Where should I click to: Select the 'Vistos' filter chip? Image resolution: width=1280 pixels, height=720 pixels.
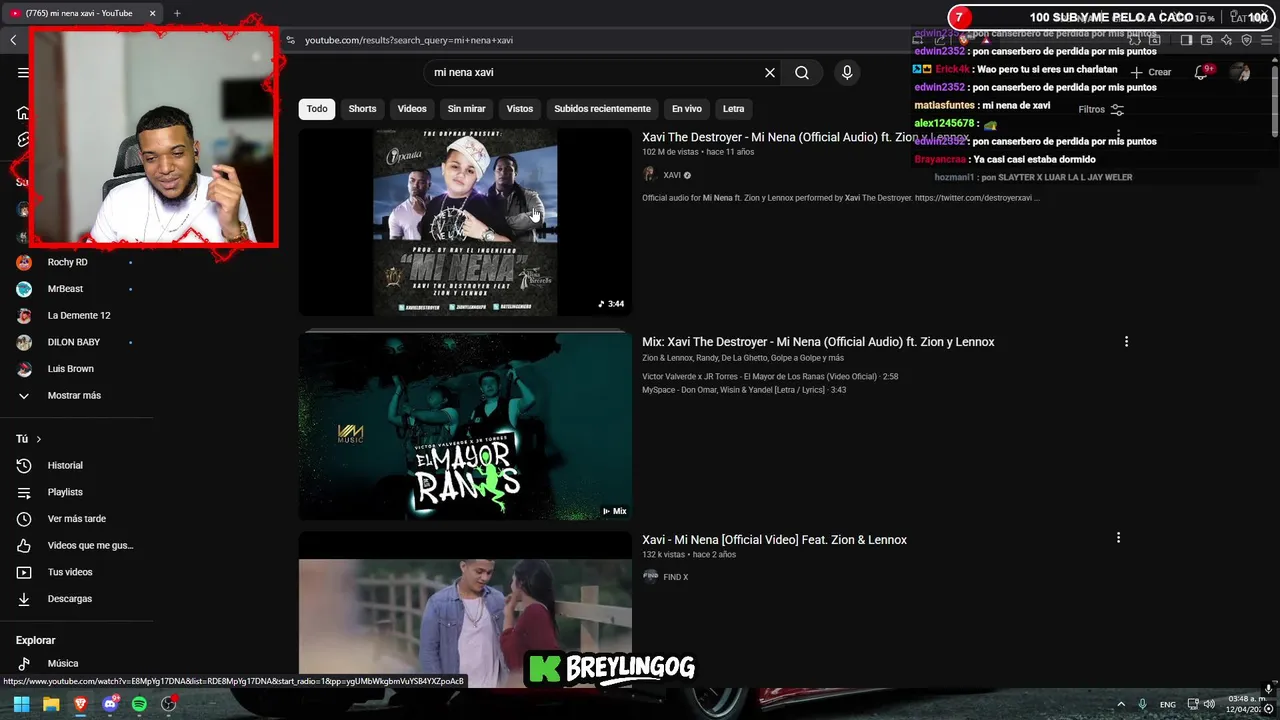pos(520,109)
